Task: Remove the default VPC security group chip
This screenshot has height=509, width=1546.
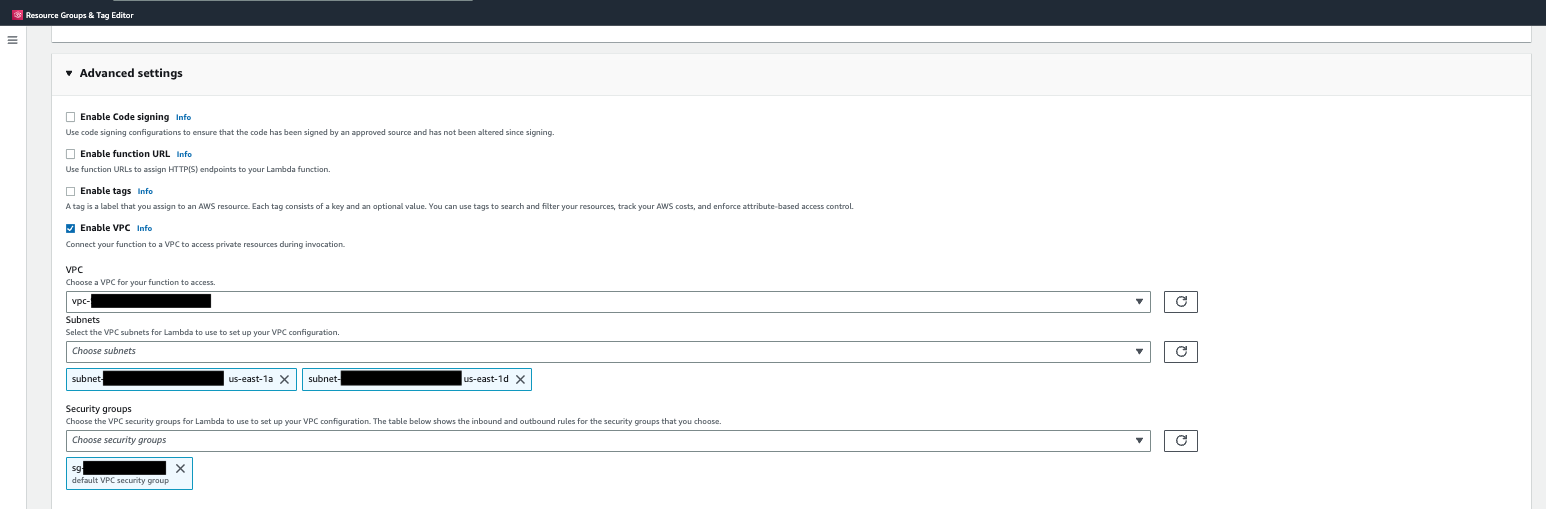Action: (180, 468)
